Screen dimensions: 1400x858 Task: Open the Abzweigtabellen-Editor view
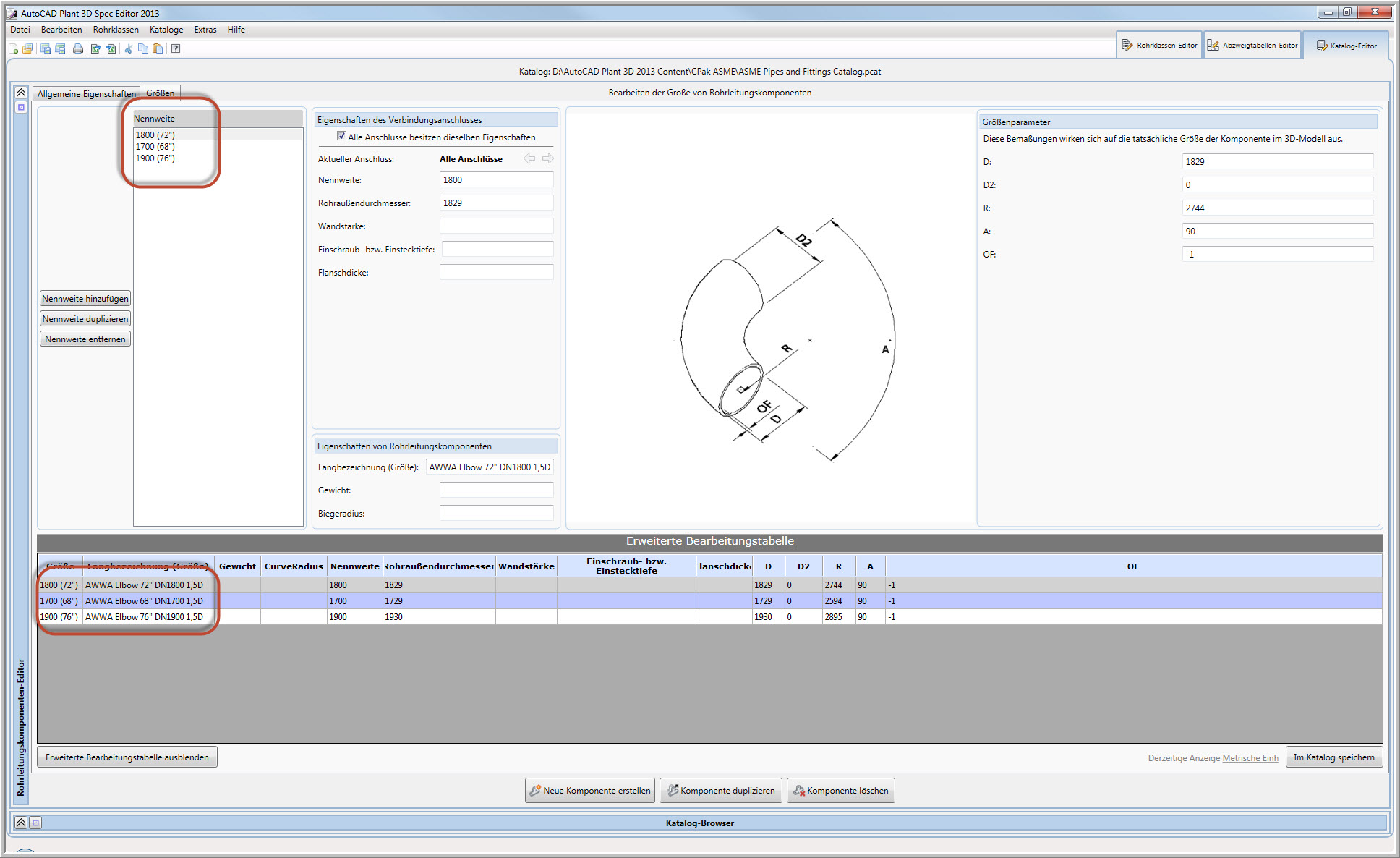click(1252, 45)
